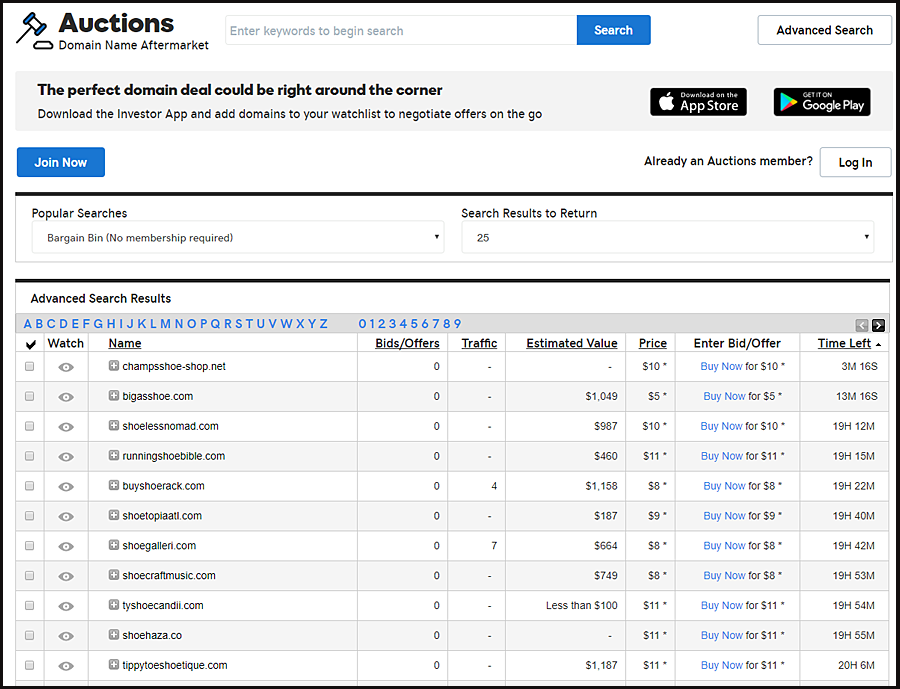Click the blue Join Now button
Viewport: 900px width, 689px height.
coord(61,162)
